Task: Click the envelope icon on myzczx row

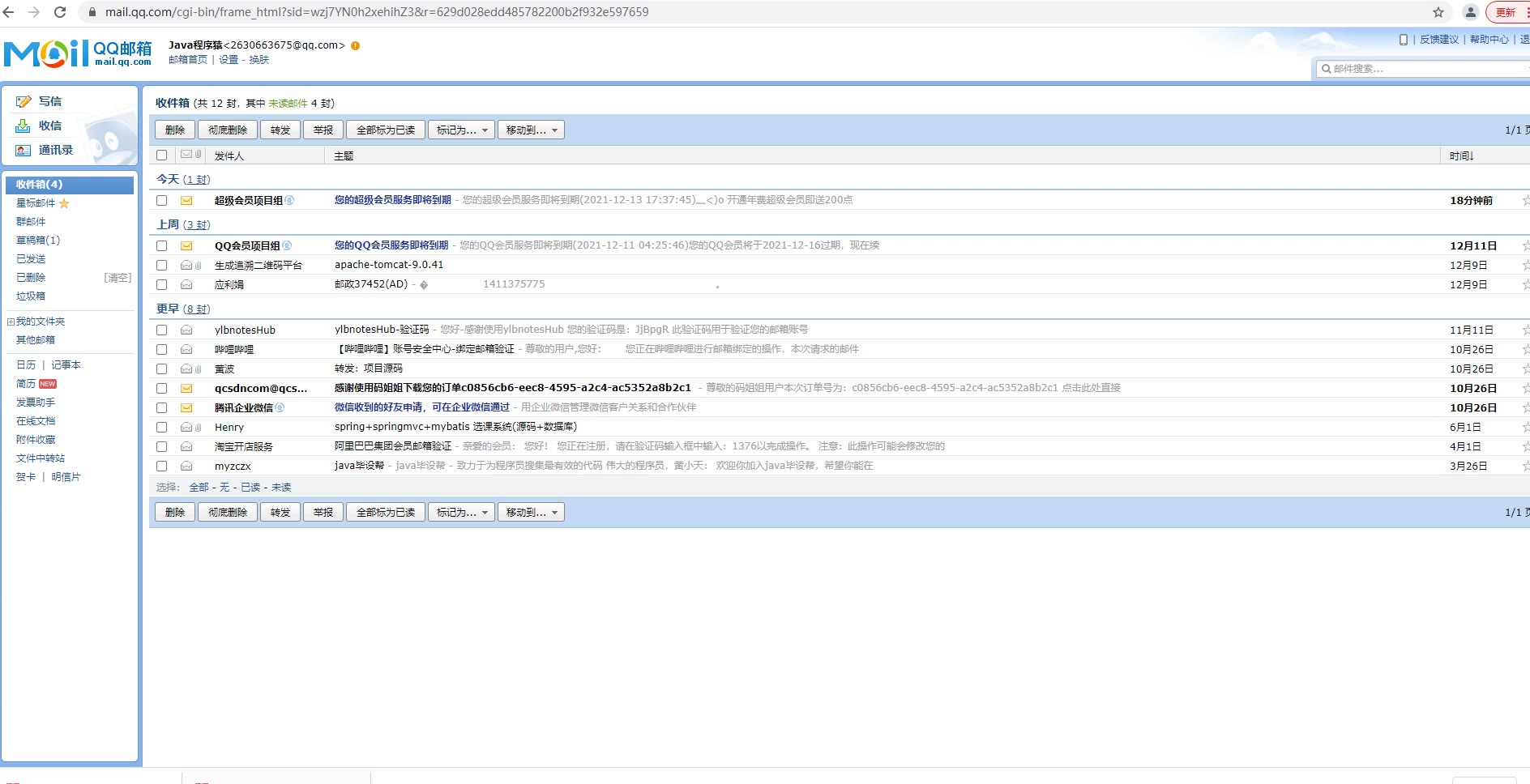Action: click(x=186, y=466)
